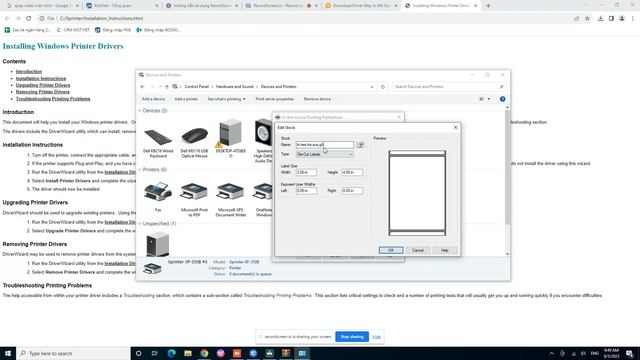Click the Search Devices and Printers box

(x=448, y=87)
